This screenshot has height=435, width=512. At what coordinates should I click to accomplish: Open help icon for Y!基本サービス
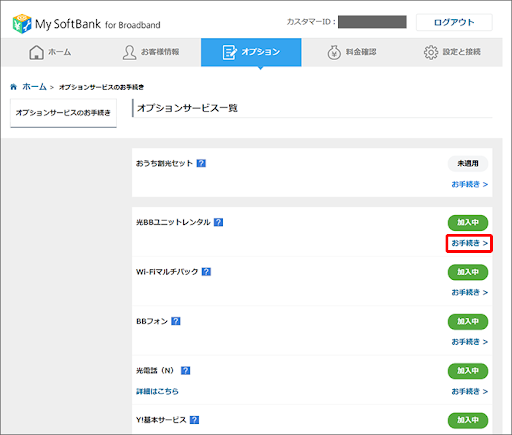[x=194, y=420]
